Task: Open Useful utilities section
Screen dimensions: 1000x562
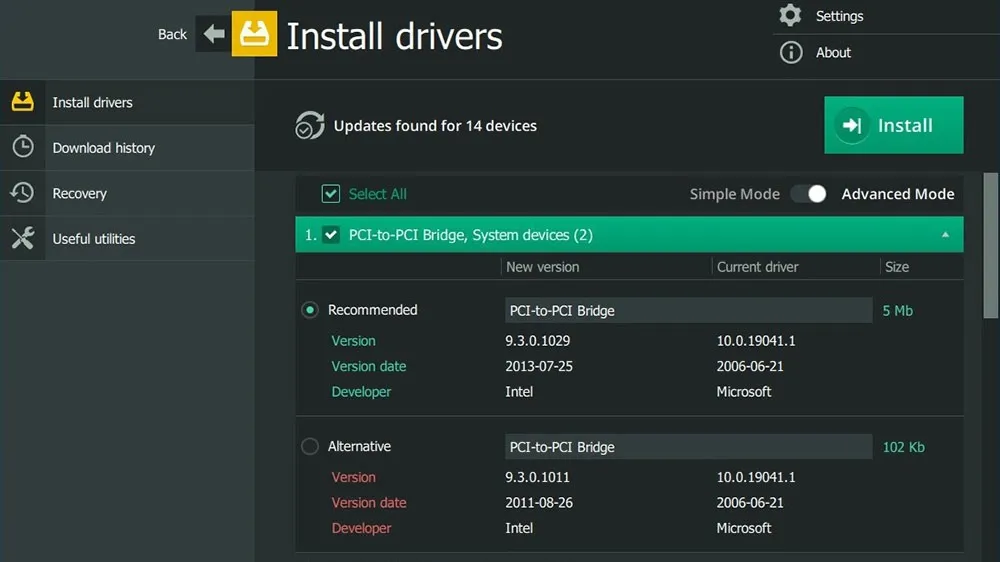Action: tap(127, 239)
